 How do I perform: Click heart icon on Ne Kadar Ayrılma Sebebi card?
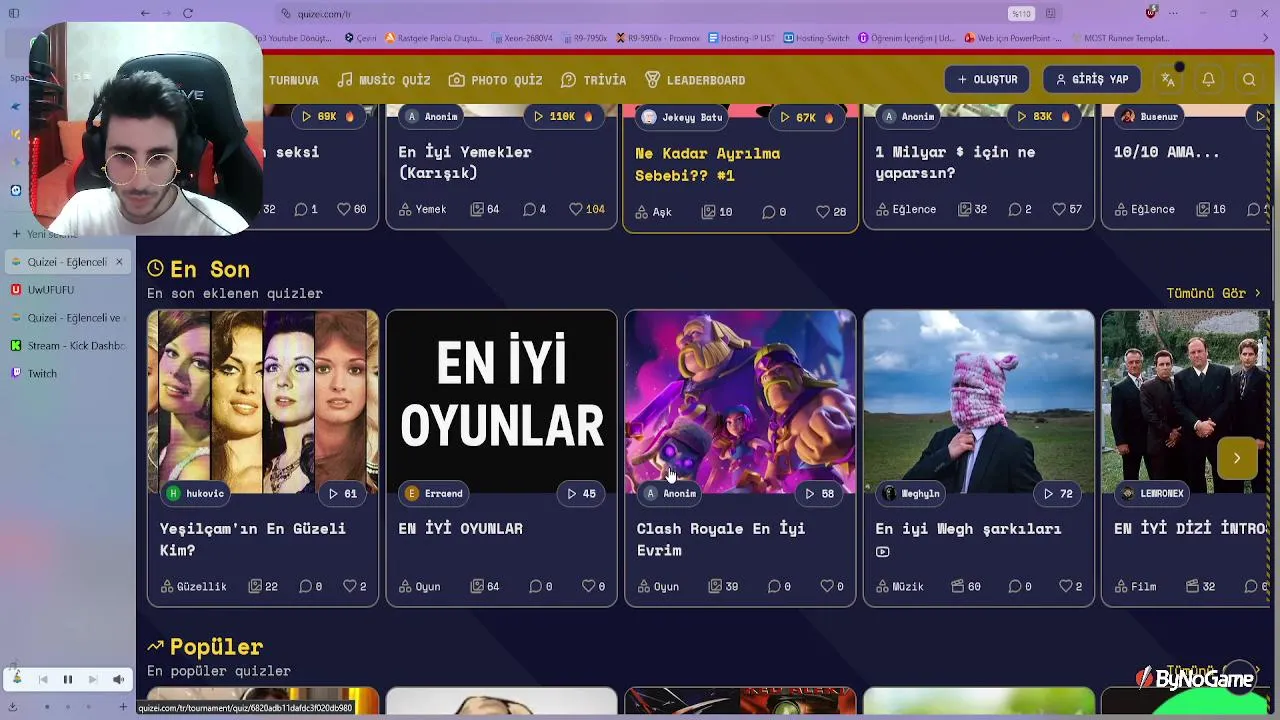click(x=823, y=212)
